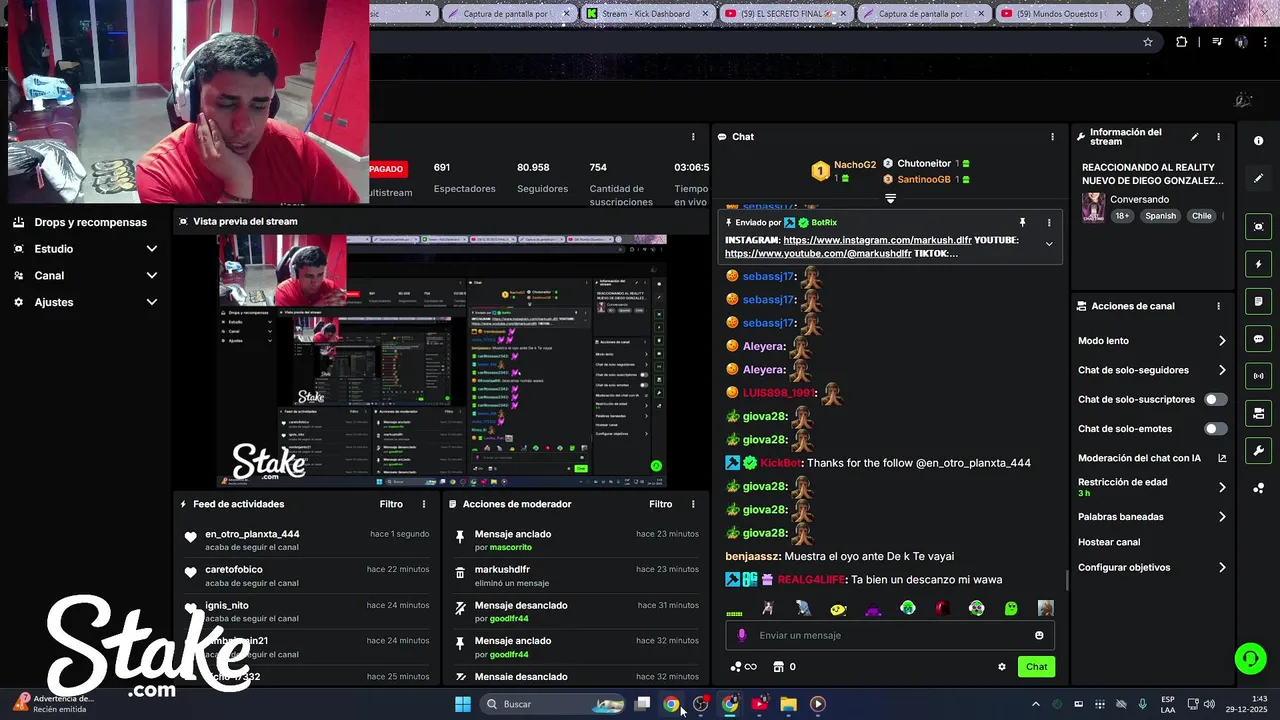Click the pencil edit icon in right sidebar
The height and width of the screenshot is (720, 1280).
(x=1258, y=178)
